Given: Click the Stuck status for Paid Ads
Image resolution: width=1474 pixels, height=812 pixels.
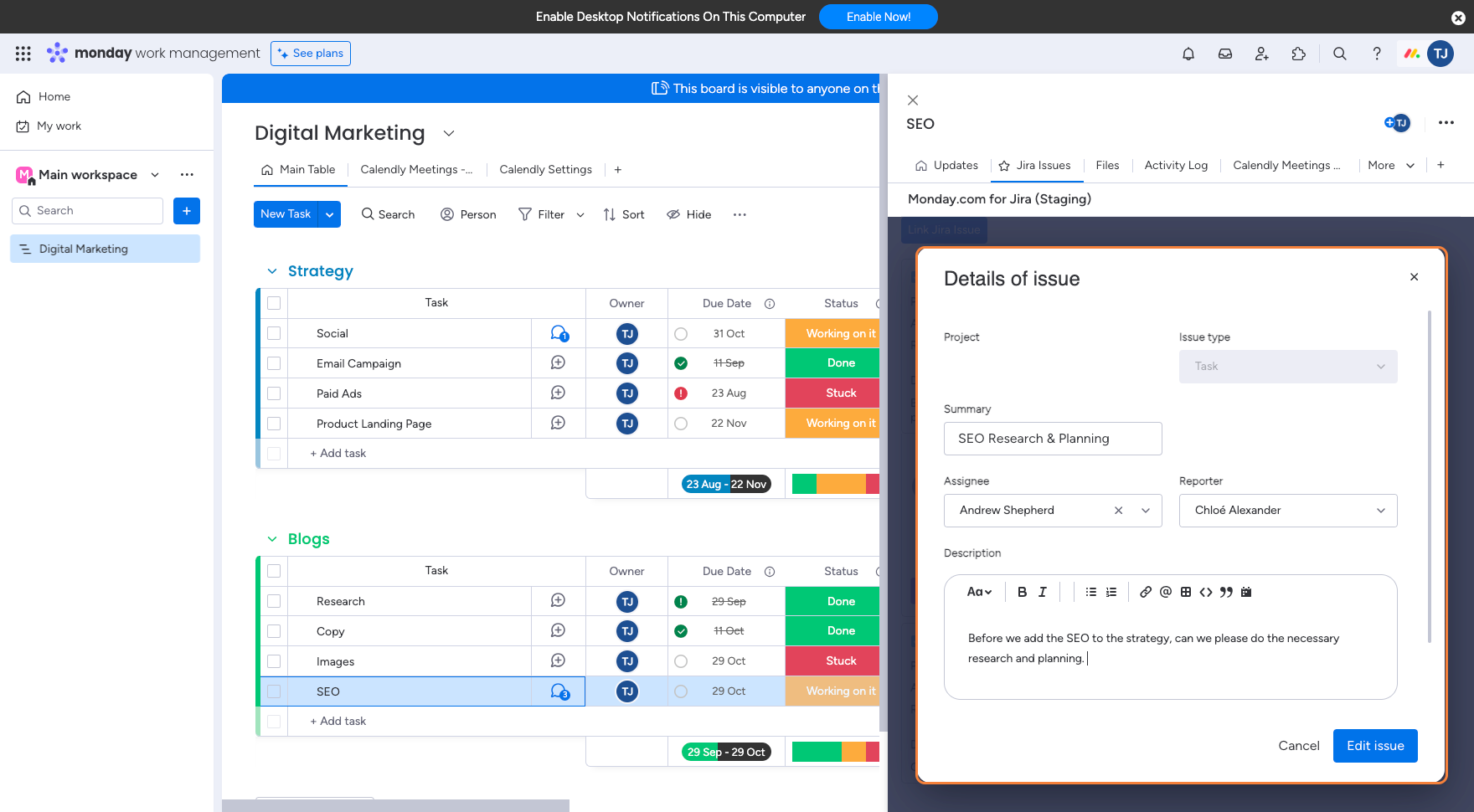Looking at the screenshot, I should coord(840,393).
